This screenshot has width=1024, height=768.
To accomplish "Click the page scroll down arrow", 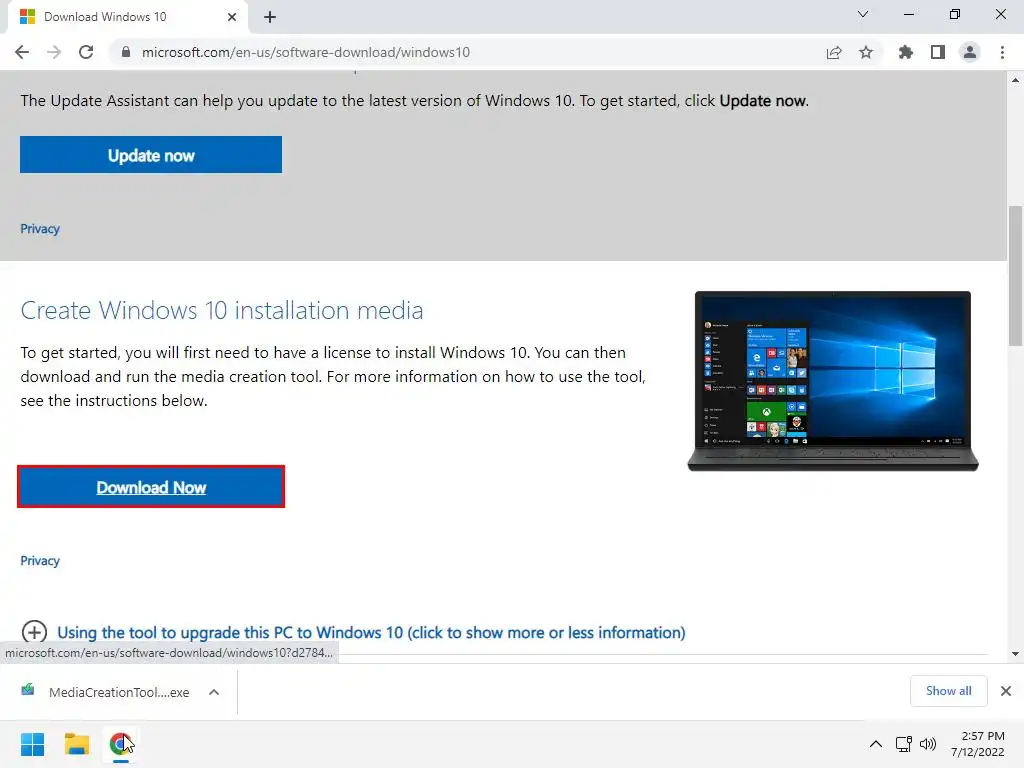I will [1016, 653].
